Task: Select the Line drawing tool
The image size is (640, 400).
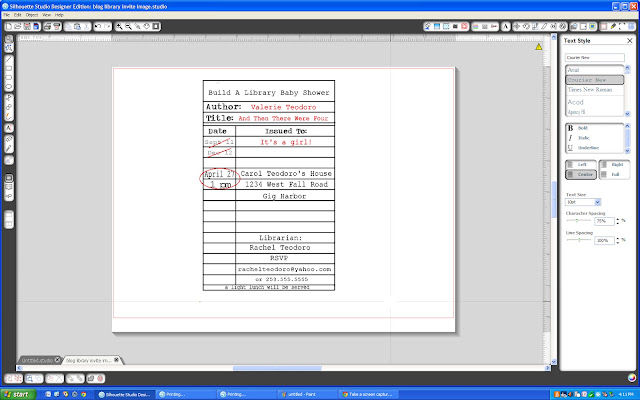Action: 9,59
